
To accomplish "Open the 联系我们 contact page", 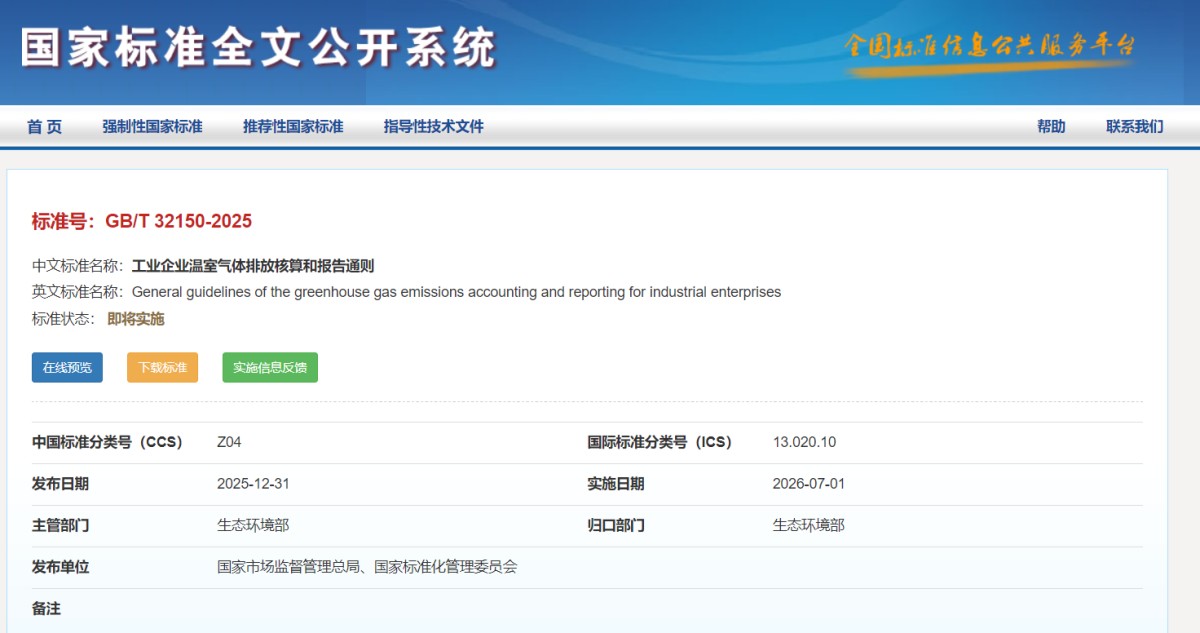I will pos(1134,127).
